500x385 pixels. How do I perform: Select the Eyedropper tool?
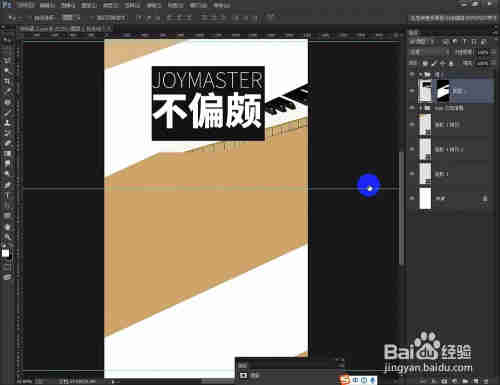[7, 91]
